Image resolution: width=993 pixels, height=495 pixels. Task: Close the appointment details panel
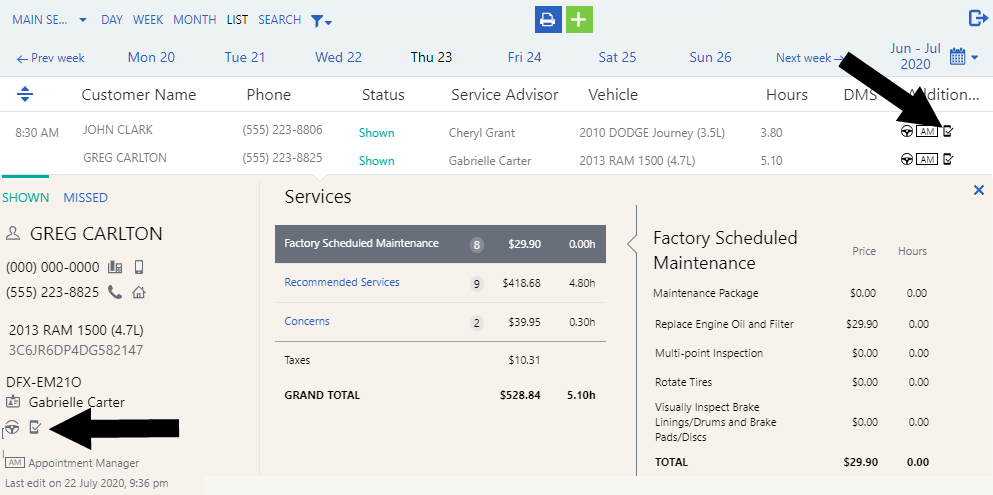[978, 190]
